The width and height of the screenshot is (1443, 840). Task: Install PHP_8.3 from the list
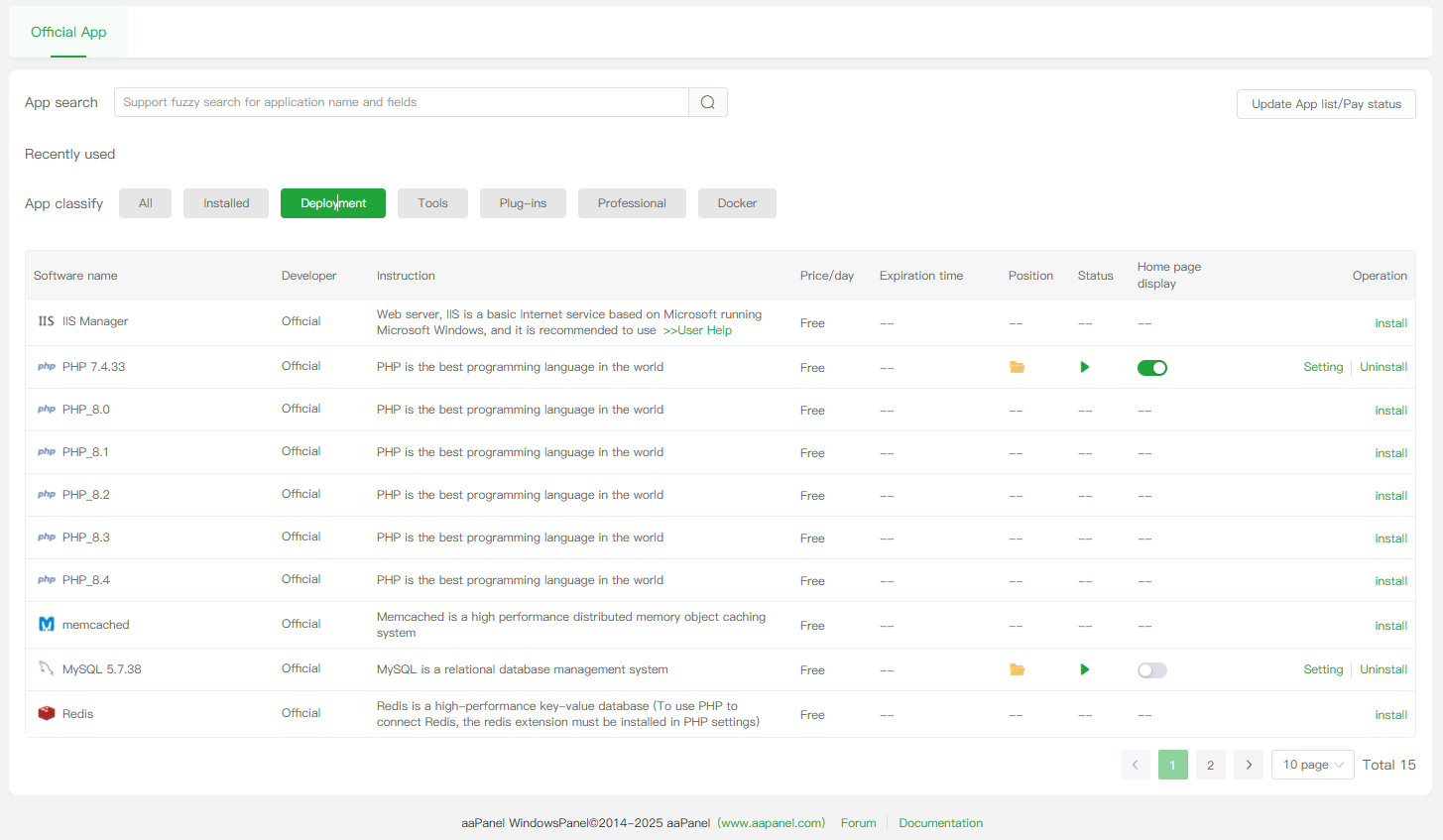tap(1390, 539)
